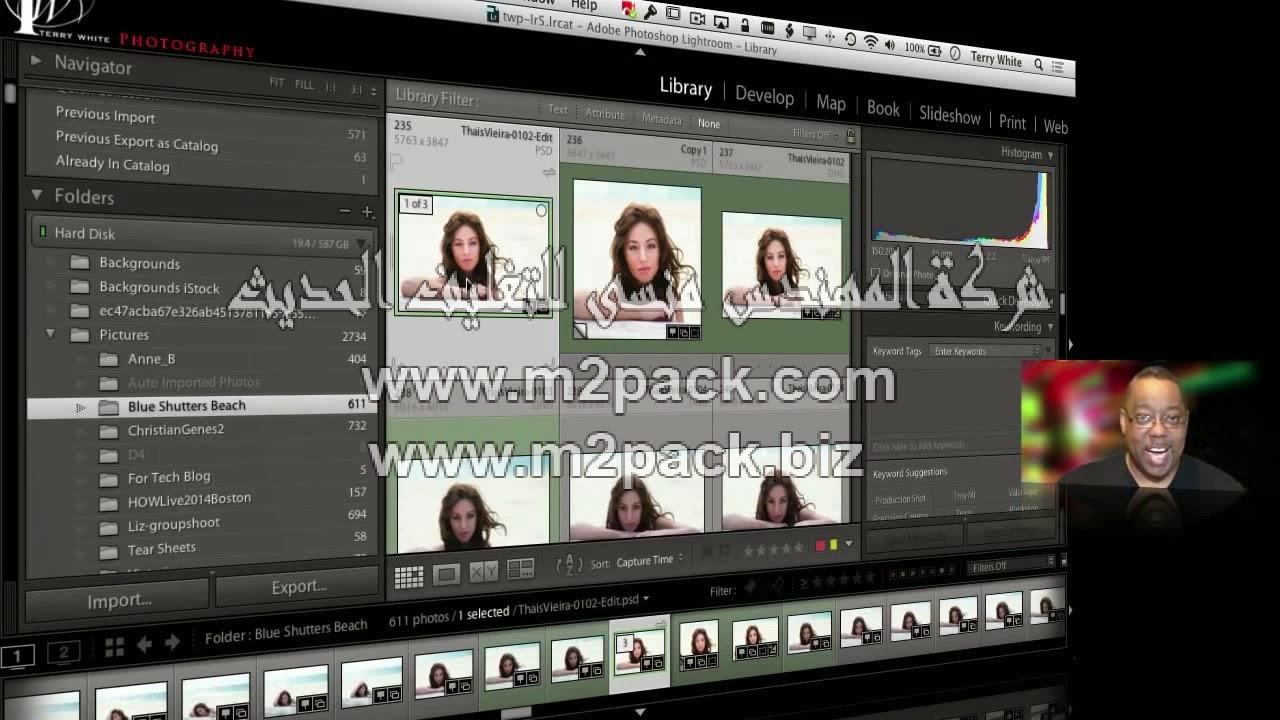1280x720 pixels.
Task: Toggle Original Photo checkbox under histogram
Action: (876, 273)
